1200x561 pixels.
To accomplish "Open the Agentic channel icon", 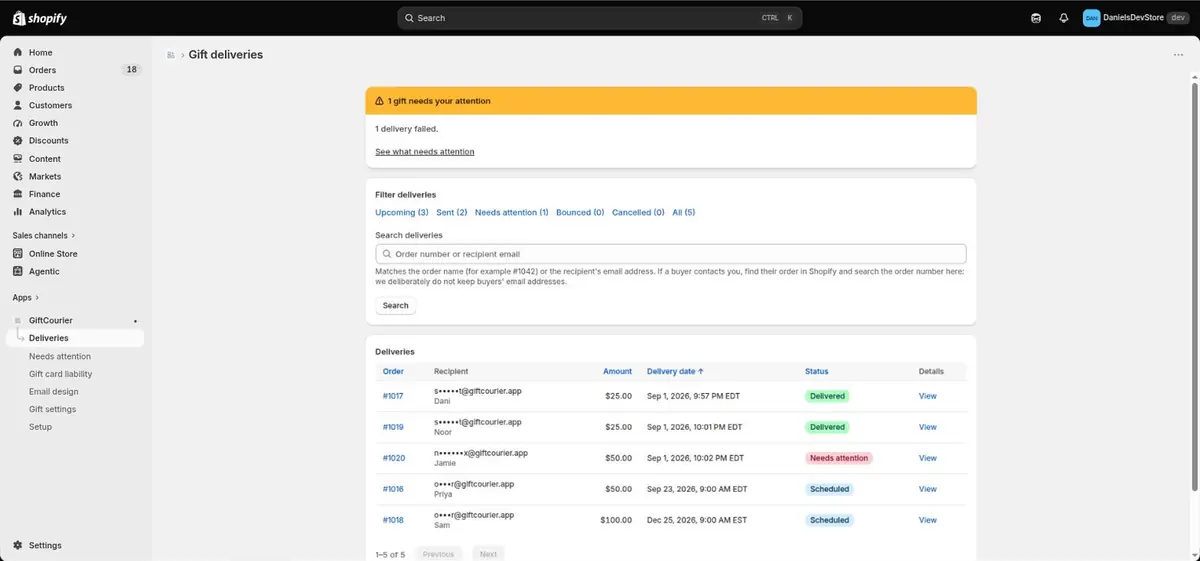I will (18, 271).
